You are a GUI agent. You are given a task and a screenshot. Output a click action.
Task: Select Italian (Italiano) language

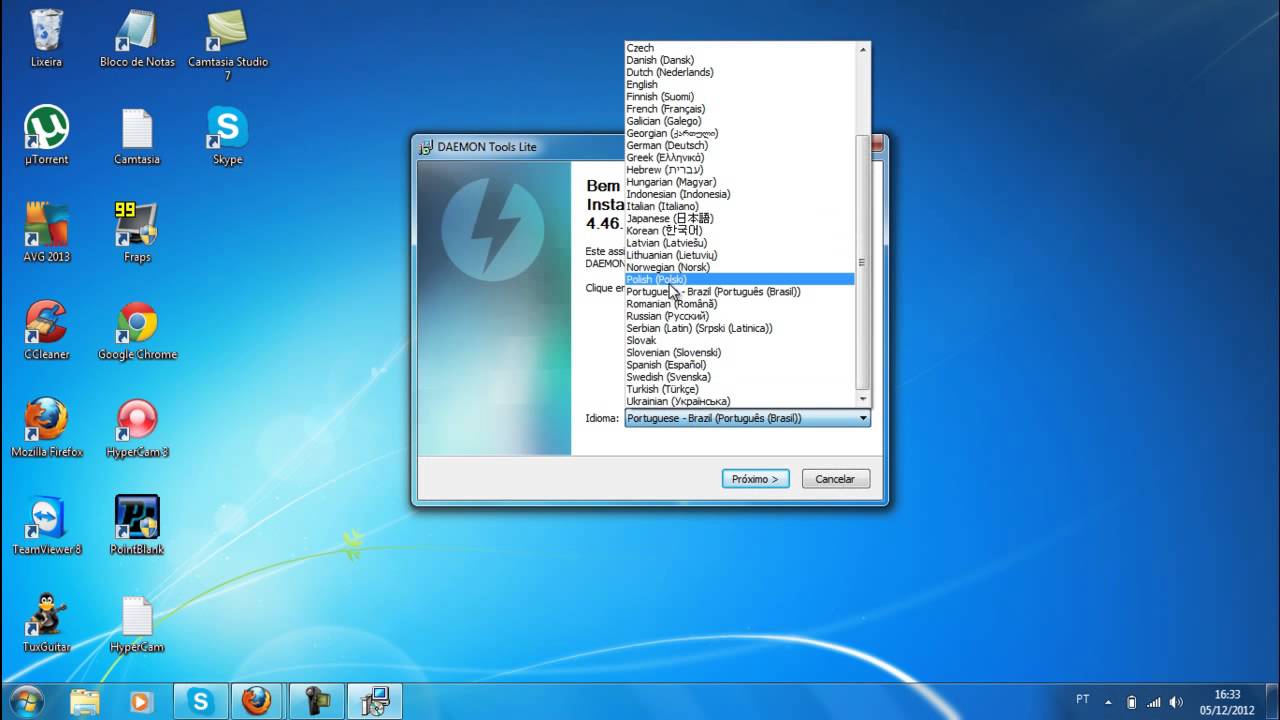point(740,206)
